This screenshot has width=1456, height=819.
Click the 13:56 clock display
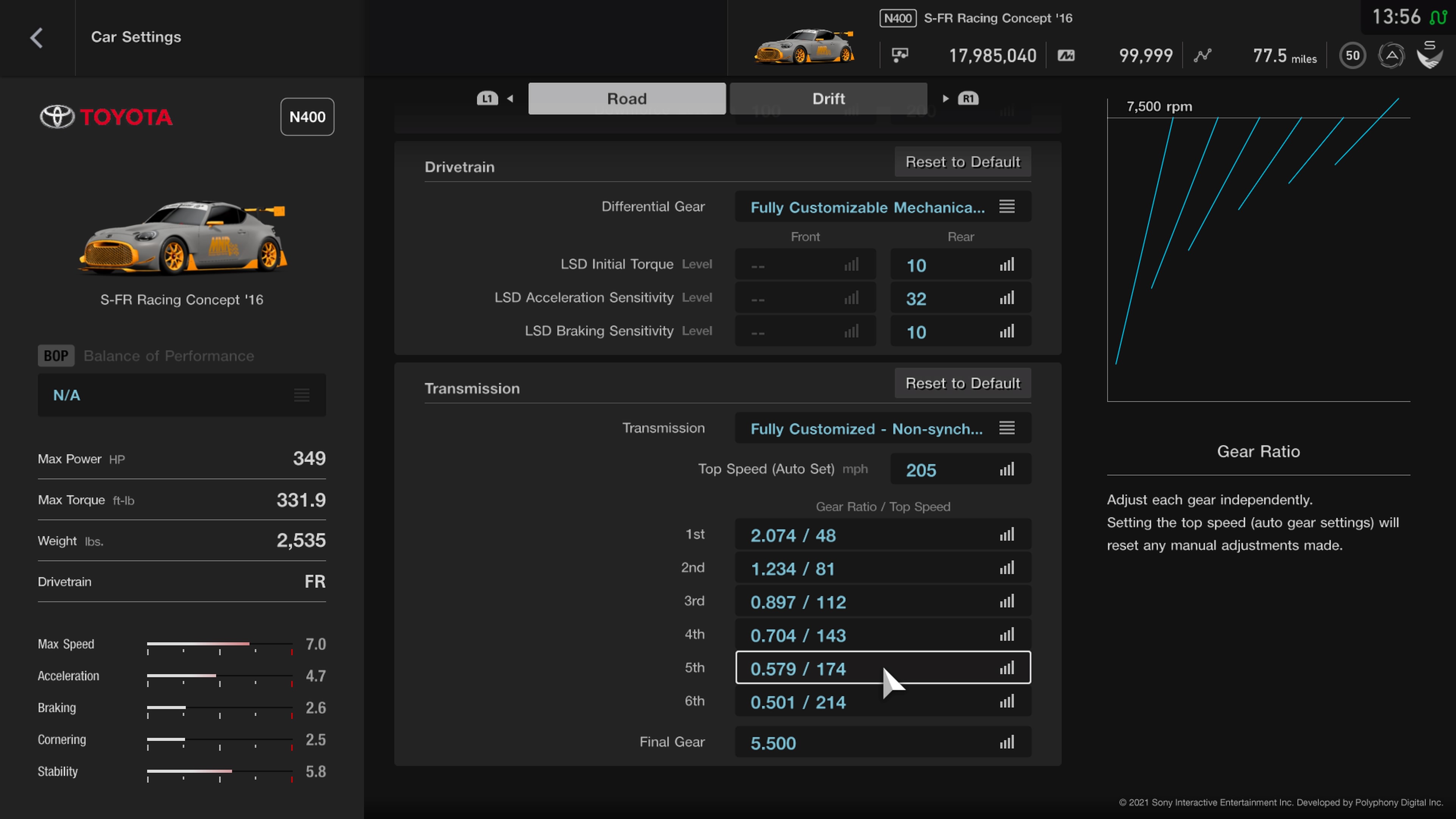pyautogui.click(x=1396, y=17)
